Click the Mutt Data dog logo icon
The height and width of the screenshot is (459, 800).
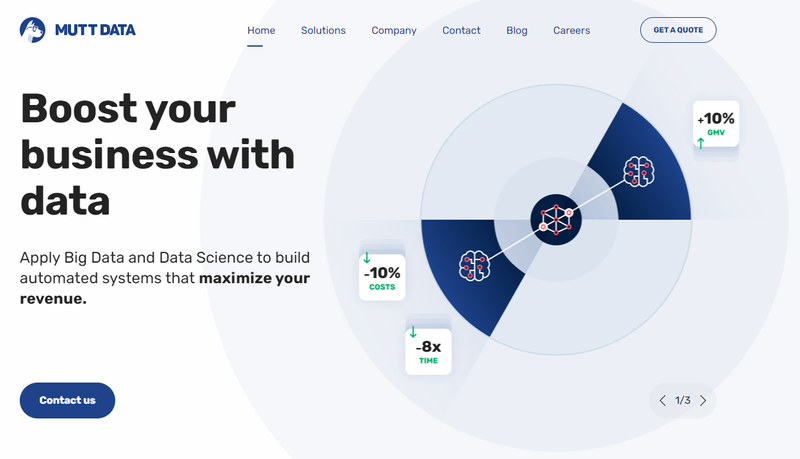(33, 30)
